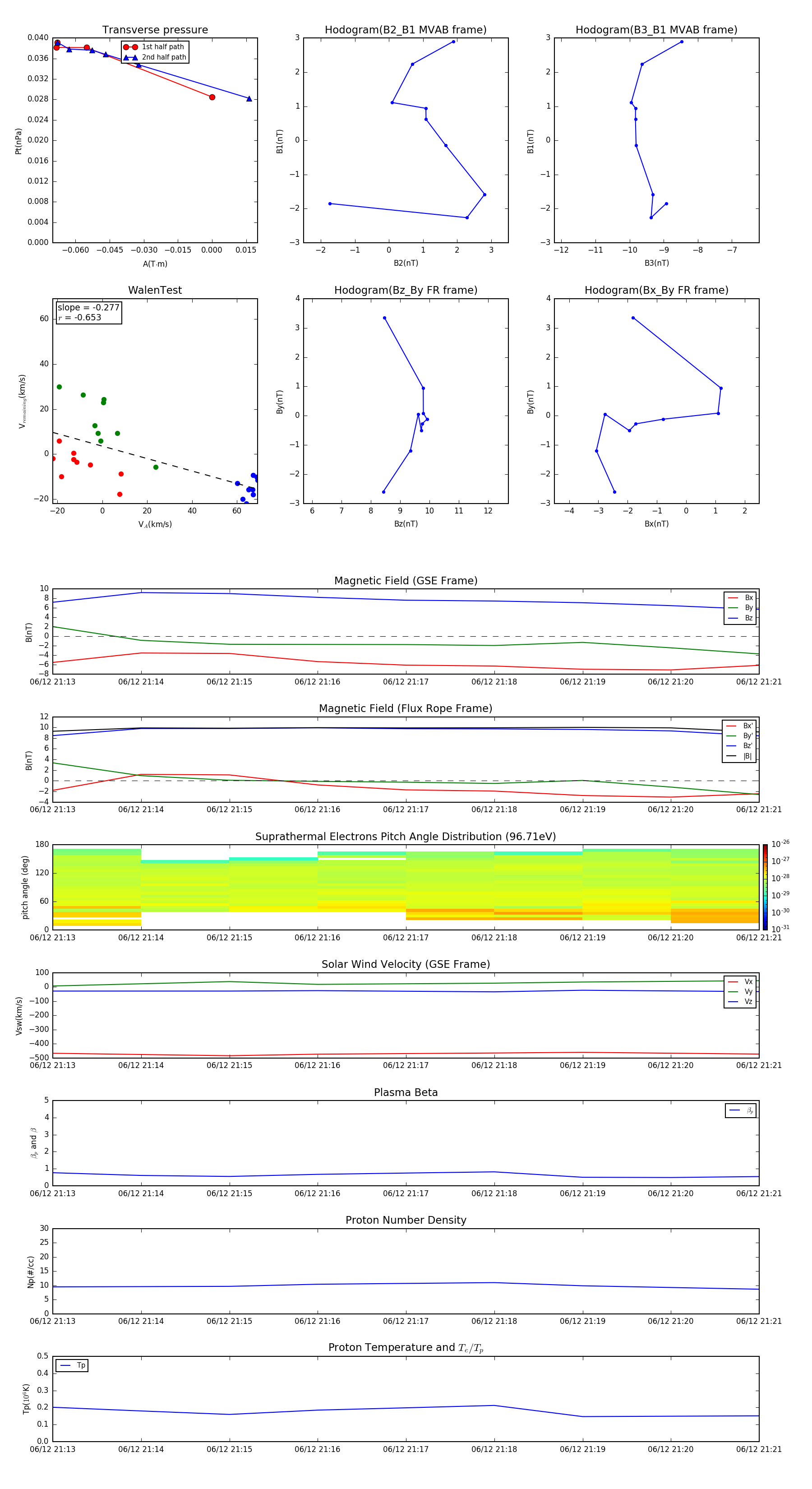Click the 'slope = -0.277' annotation text
The image size is (812, 1489).
click(x=88, y=308)
